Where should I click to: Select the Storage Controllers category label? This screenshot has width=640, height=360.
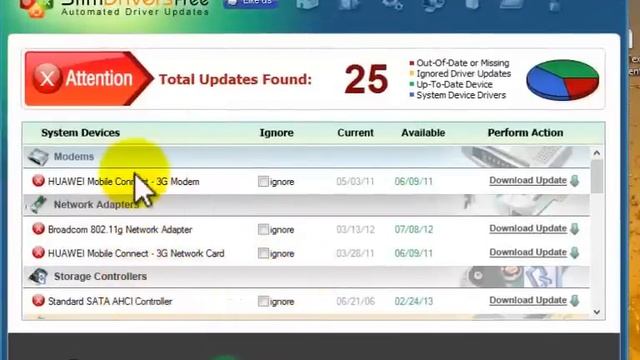click(x=100, y=276)
